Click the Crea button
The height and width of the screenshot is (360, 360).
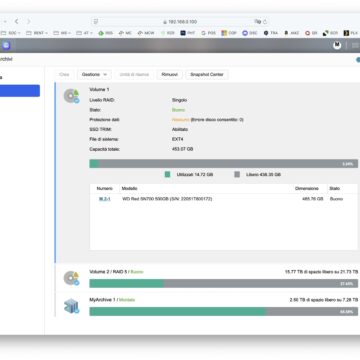64,74
